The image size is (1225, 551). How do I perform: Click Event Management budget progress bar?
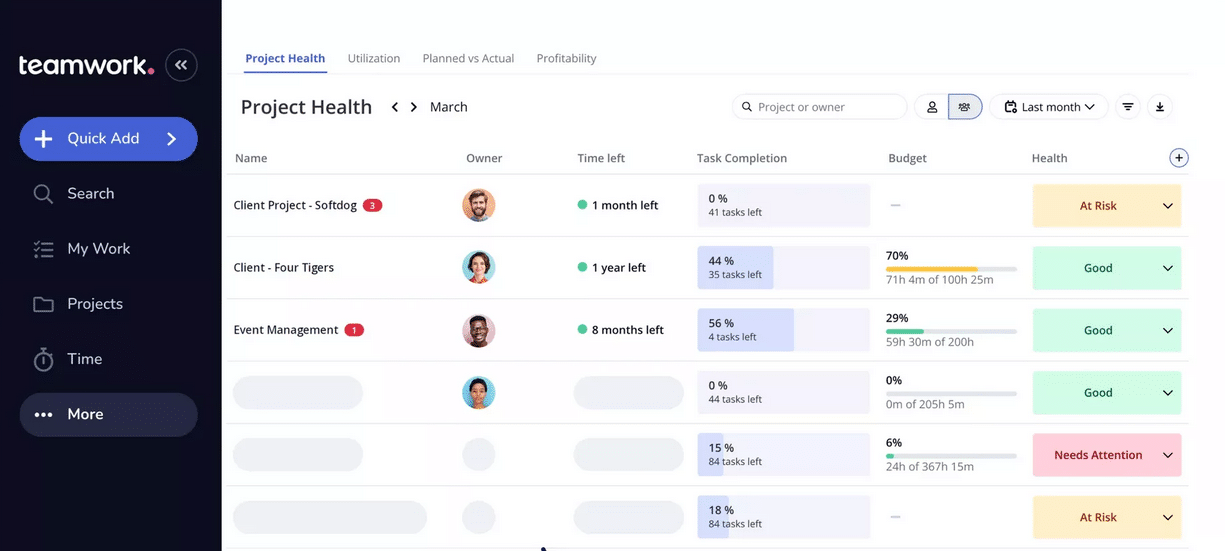951,331
